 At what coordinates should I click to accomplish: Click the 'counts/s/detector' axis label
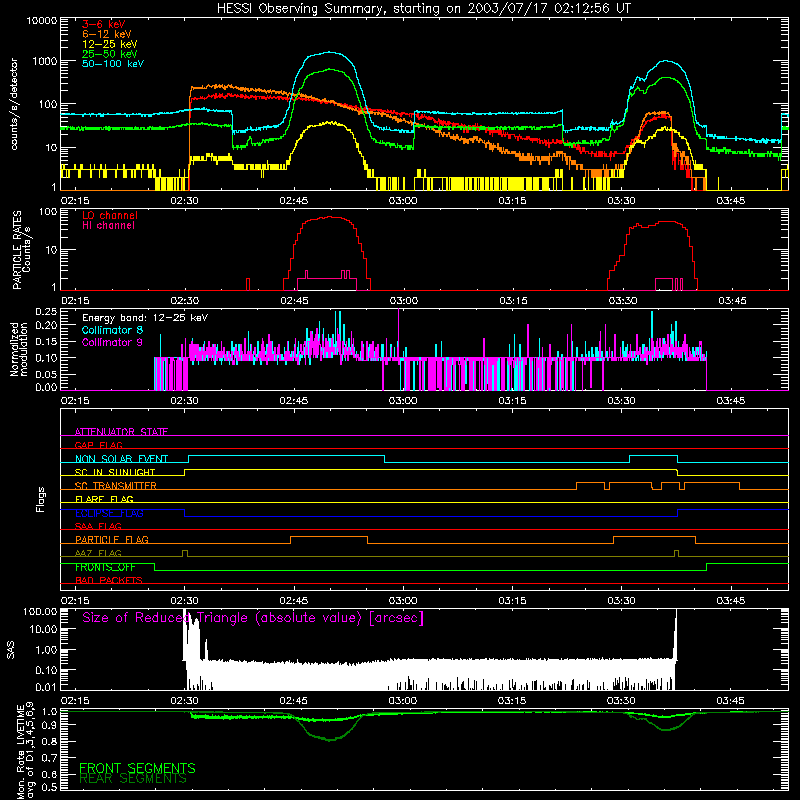tap(14, 104)
